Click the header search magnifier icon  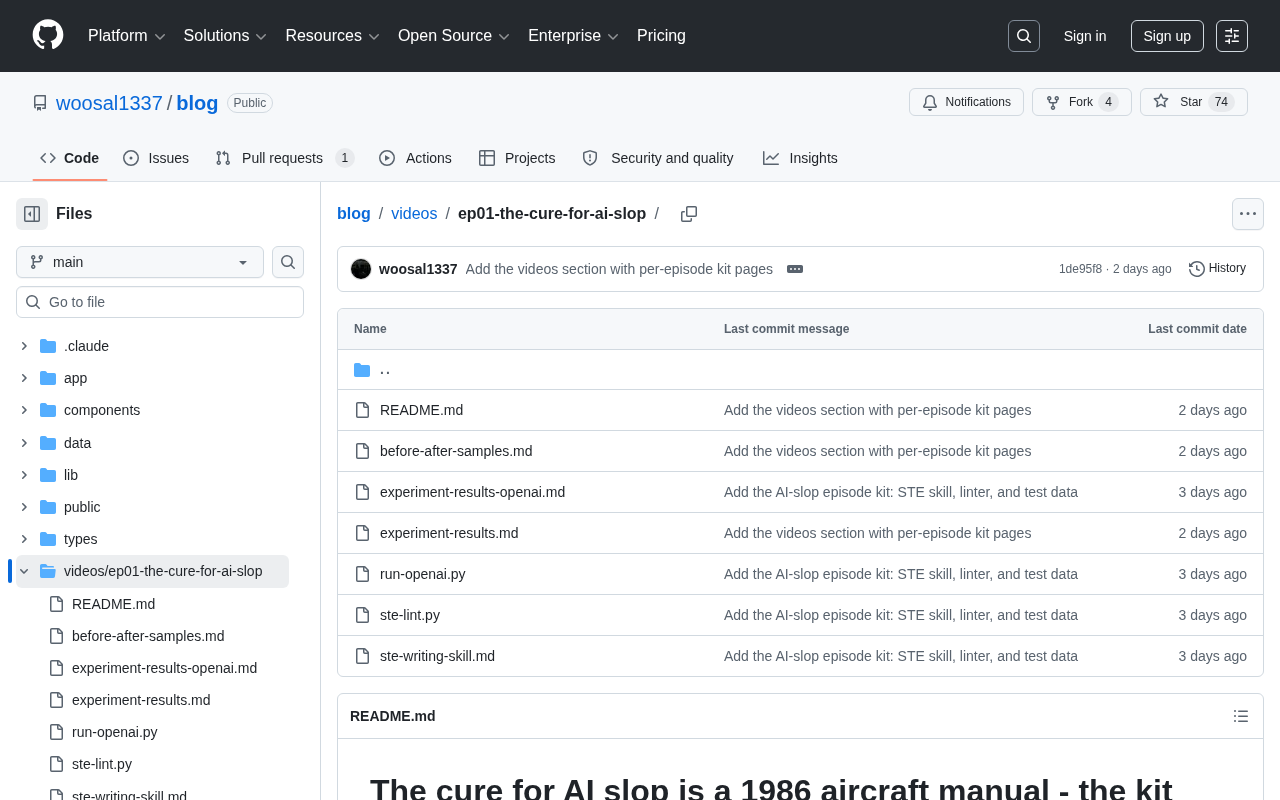tap(1024, 36)
